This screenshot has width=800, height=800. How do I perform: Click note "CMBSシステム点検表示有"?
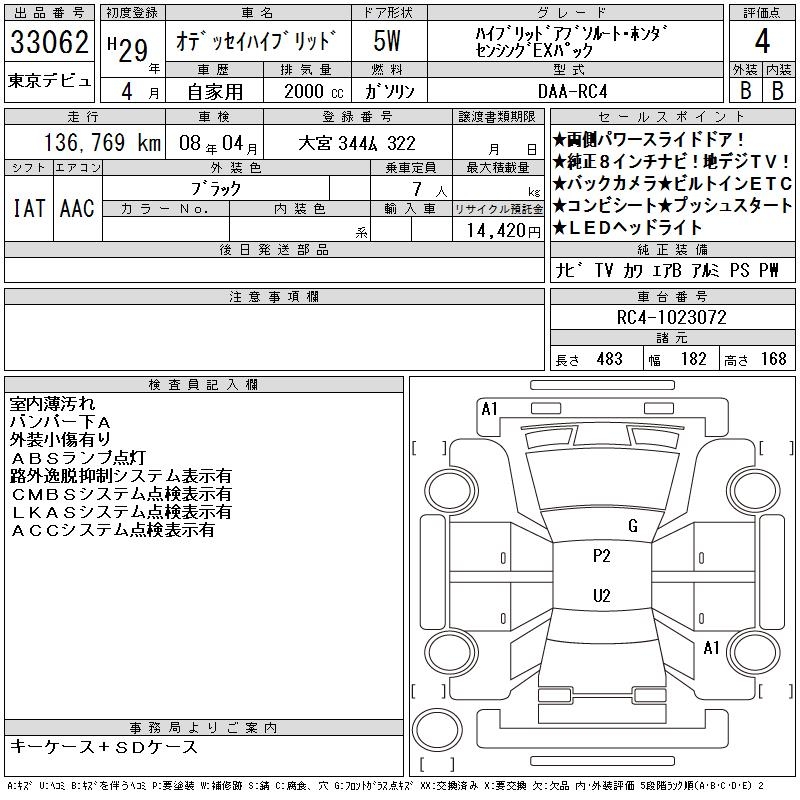click(x=121, y=494)
